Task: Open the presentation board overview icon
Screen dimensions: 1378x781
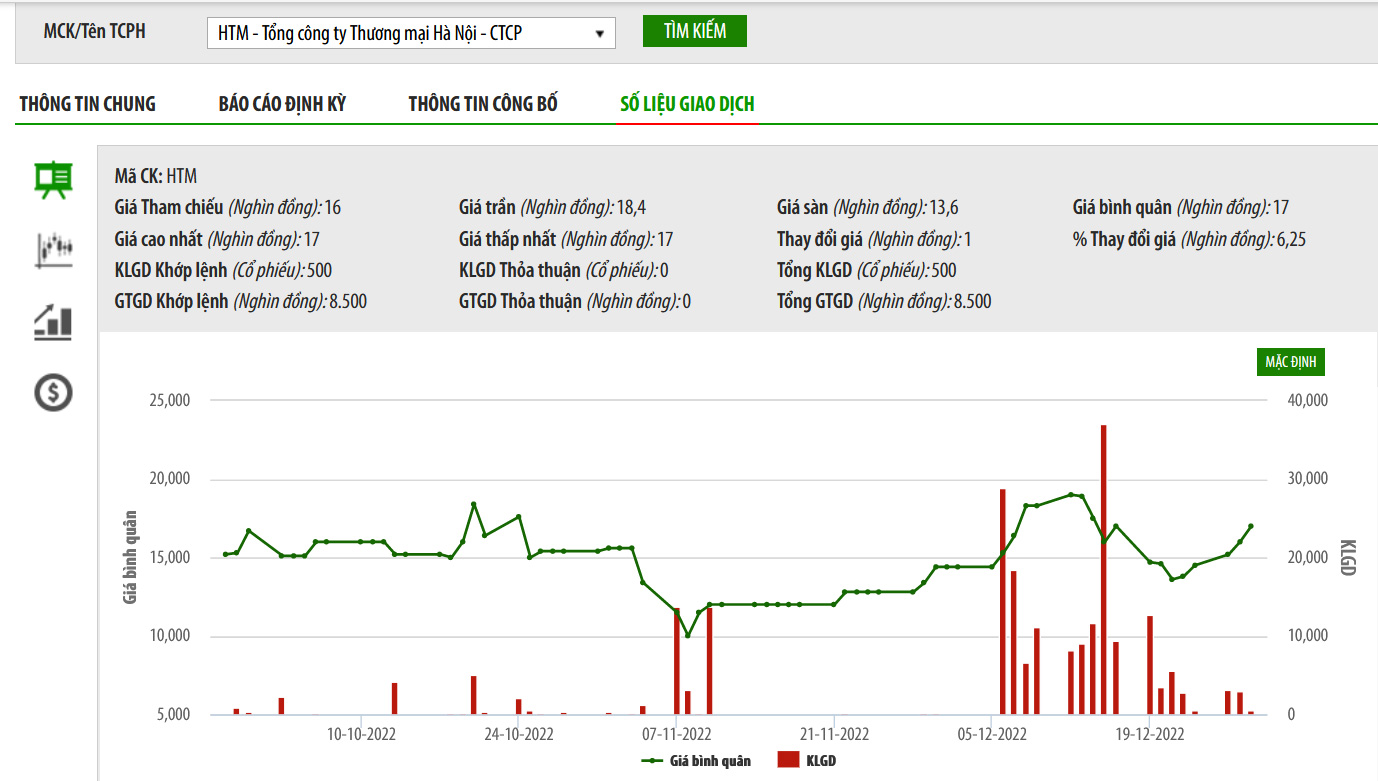Action: pyautogui.click(x=53, y=180)
